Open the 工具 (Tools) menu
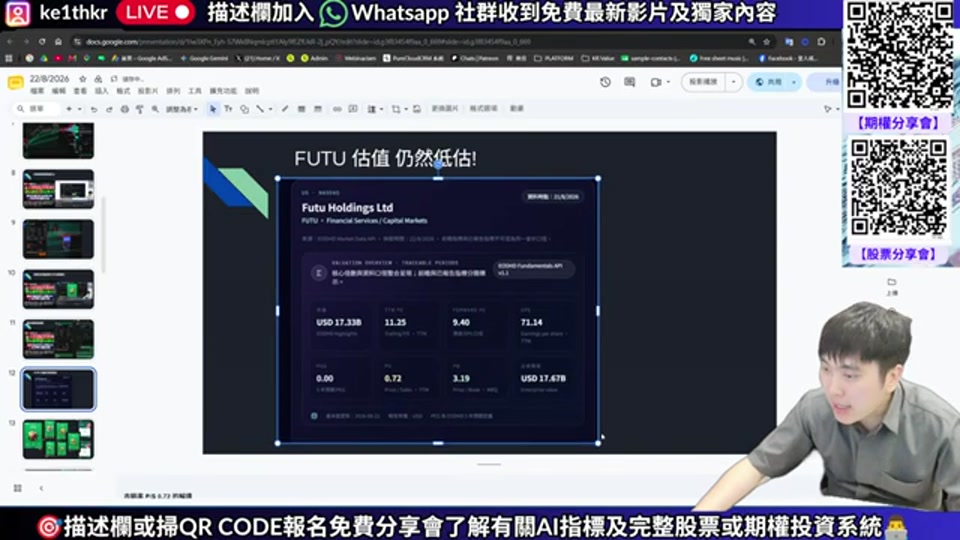The image size is (960, 540). 195,91
